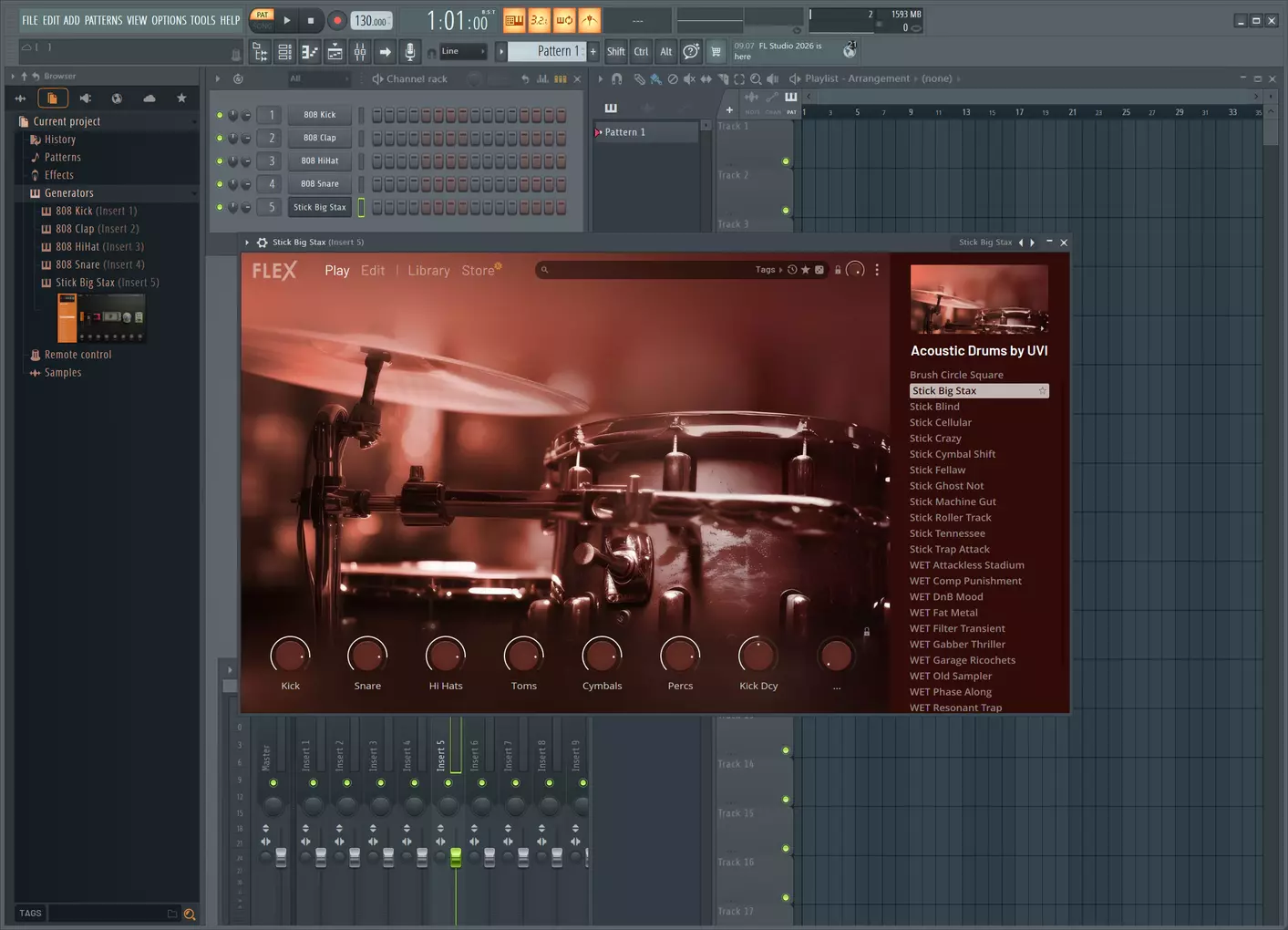Toggle the metronome icon
This screenshot has height=930, width=1288.
[590, 20]
